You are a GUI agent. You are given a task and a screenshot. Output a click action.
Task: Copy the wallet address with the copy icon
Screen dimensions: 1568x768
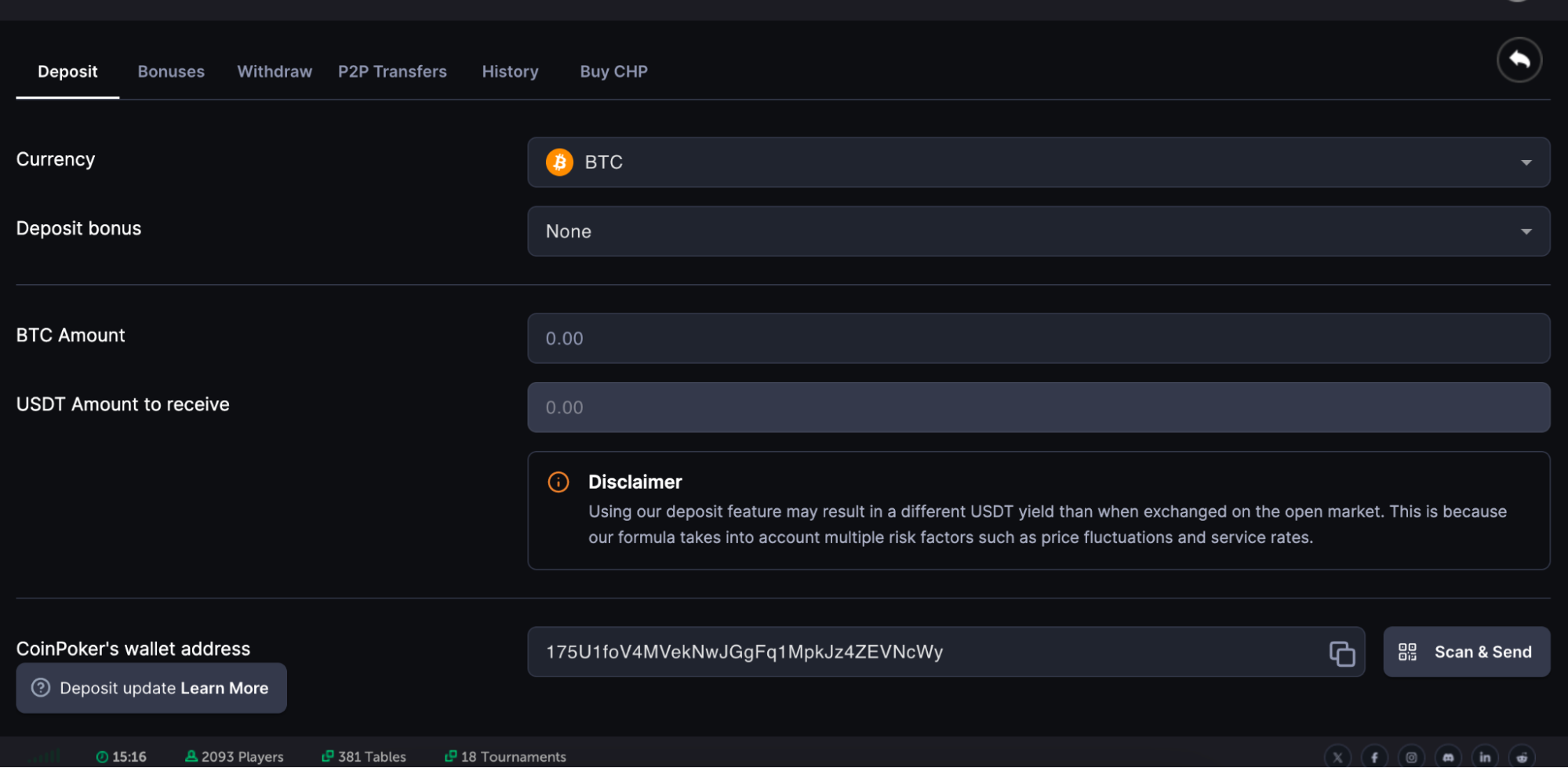1341,653
